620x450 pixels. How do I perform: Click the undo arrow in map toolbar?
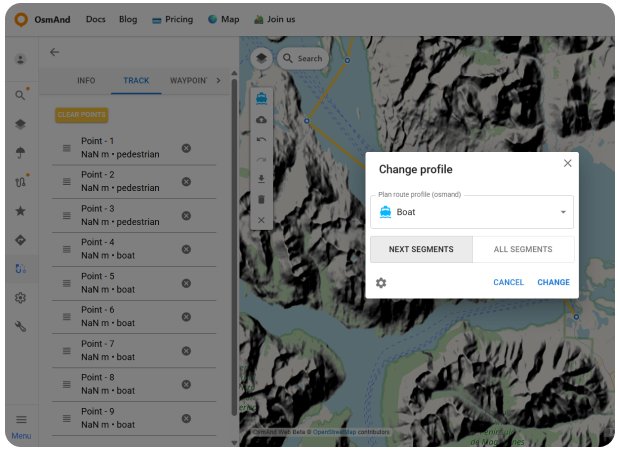[261, 139]
